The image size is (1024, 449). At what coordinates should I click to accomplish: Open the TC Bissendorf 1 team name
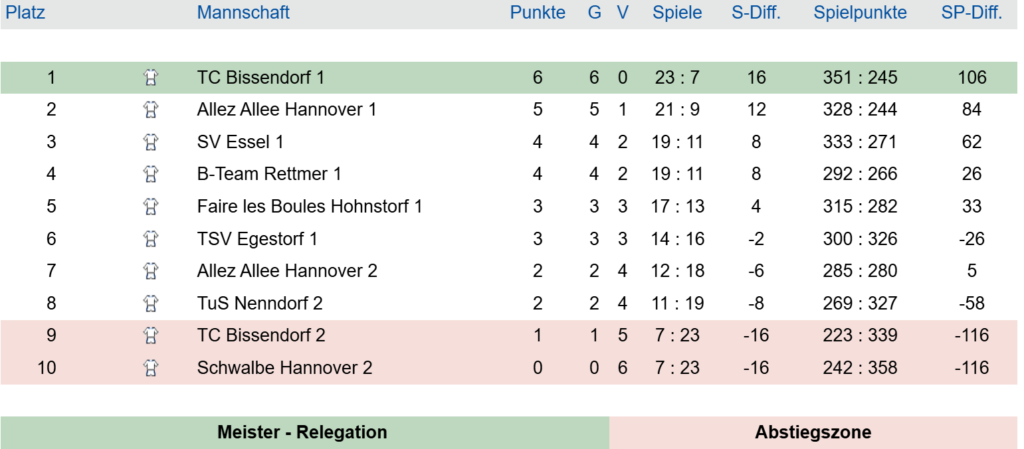tap(261, 77)
